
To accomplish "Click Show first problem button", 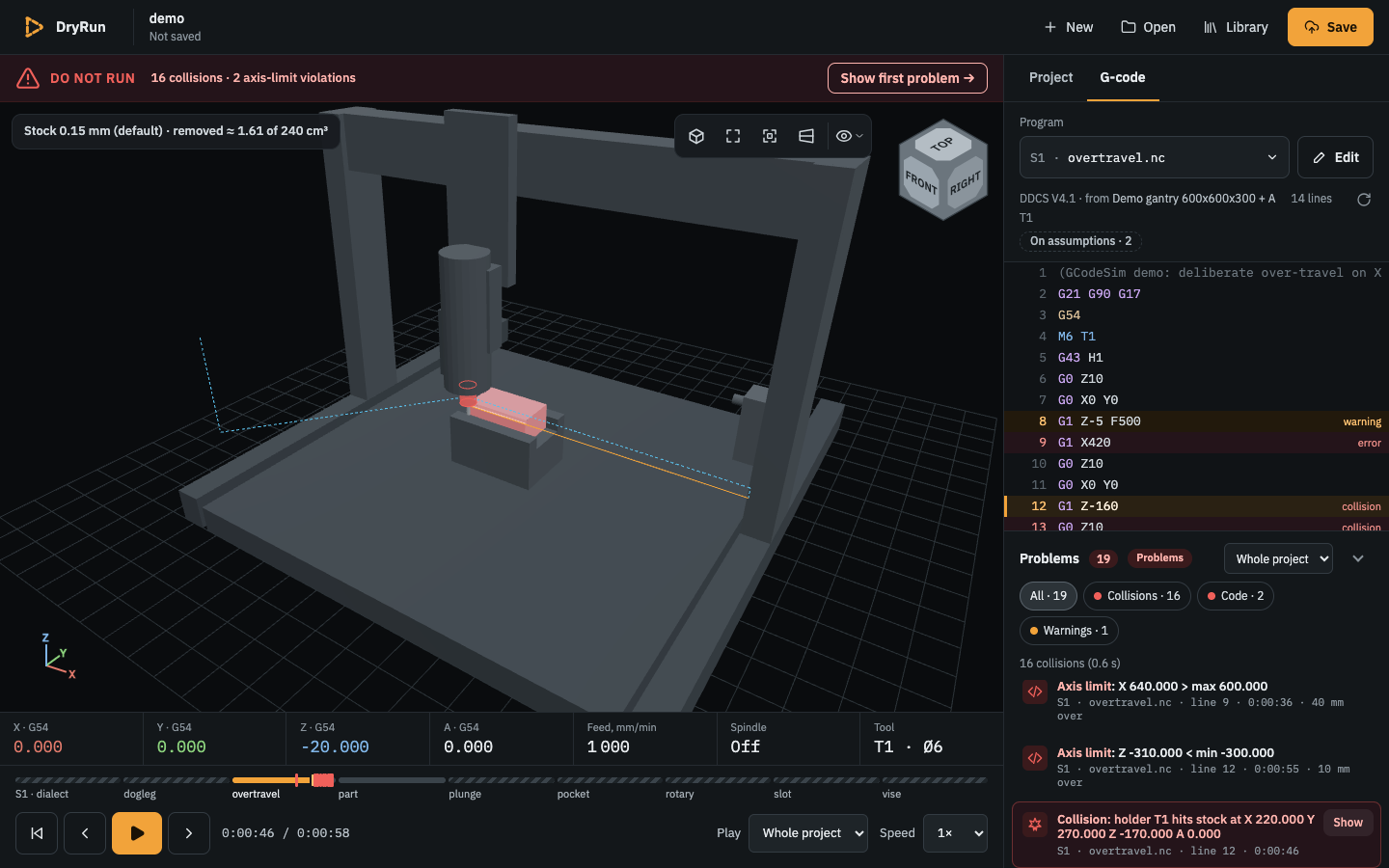I will point(908,78).
